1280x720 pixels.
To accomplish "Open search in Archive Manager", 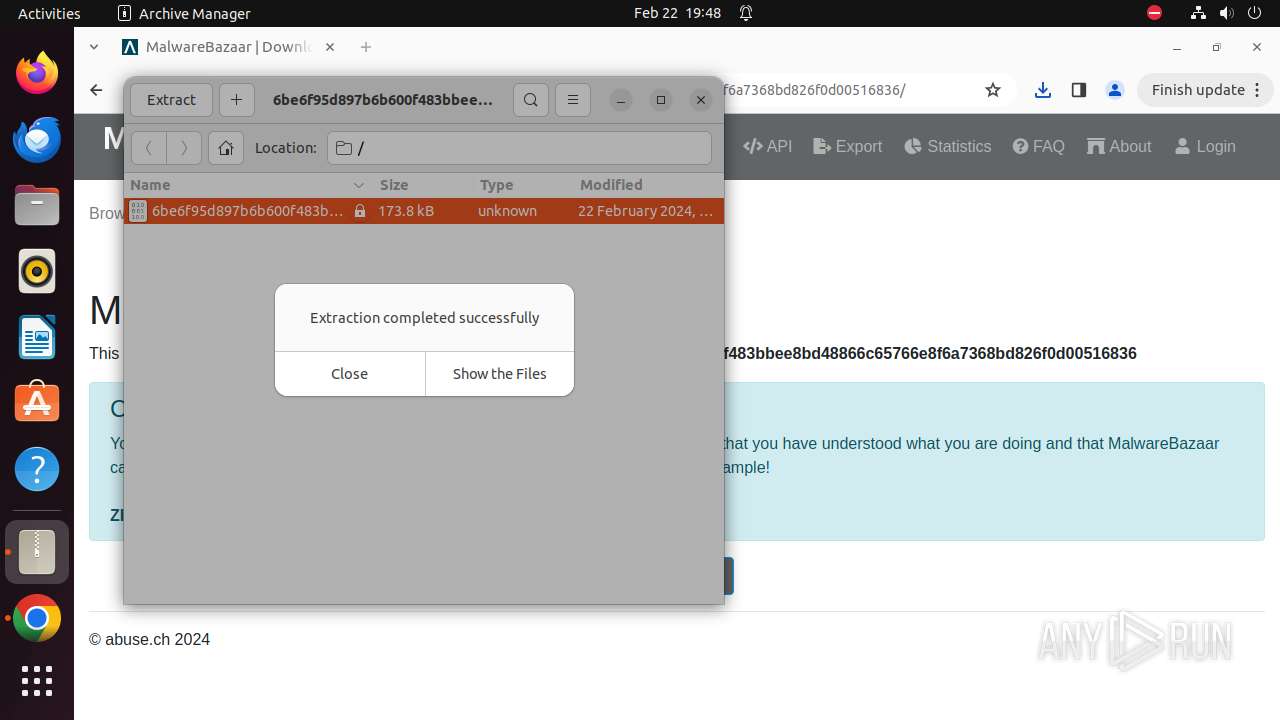I will tap(531, 100).
